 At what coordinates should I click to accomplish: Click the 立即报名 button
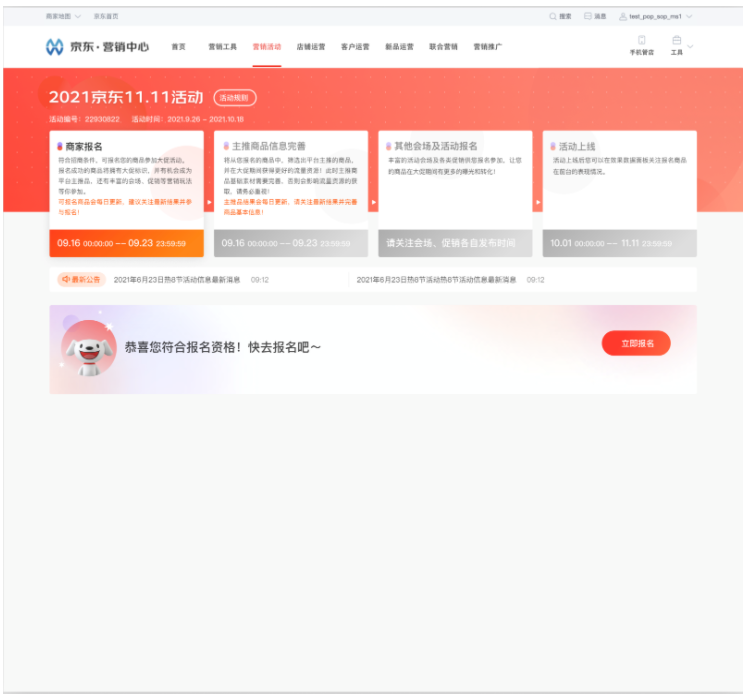click(636, 343)
